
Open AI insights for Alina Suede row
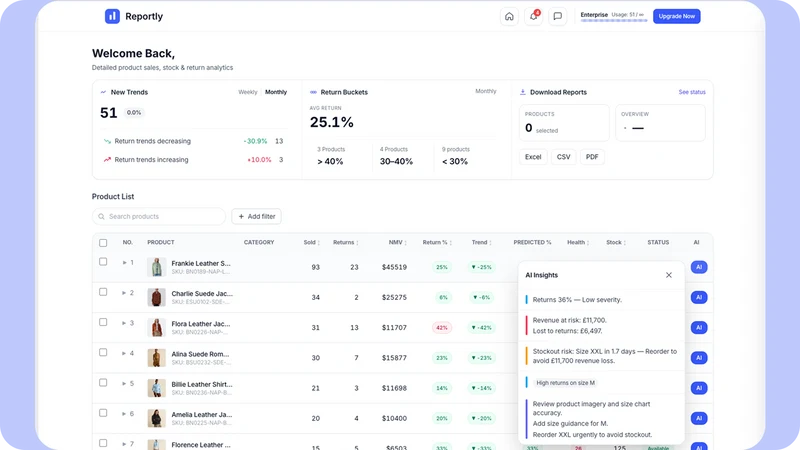point(699,358)
